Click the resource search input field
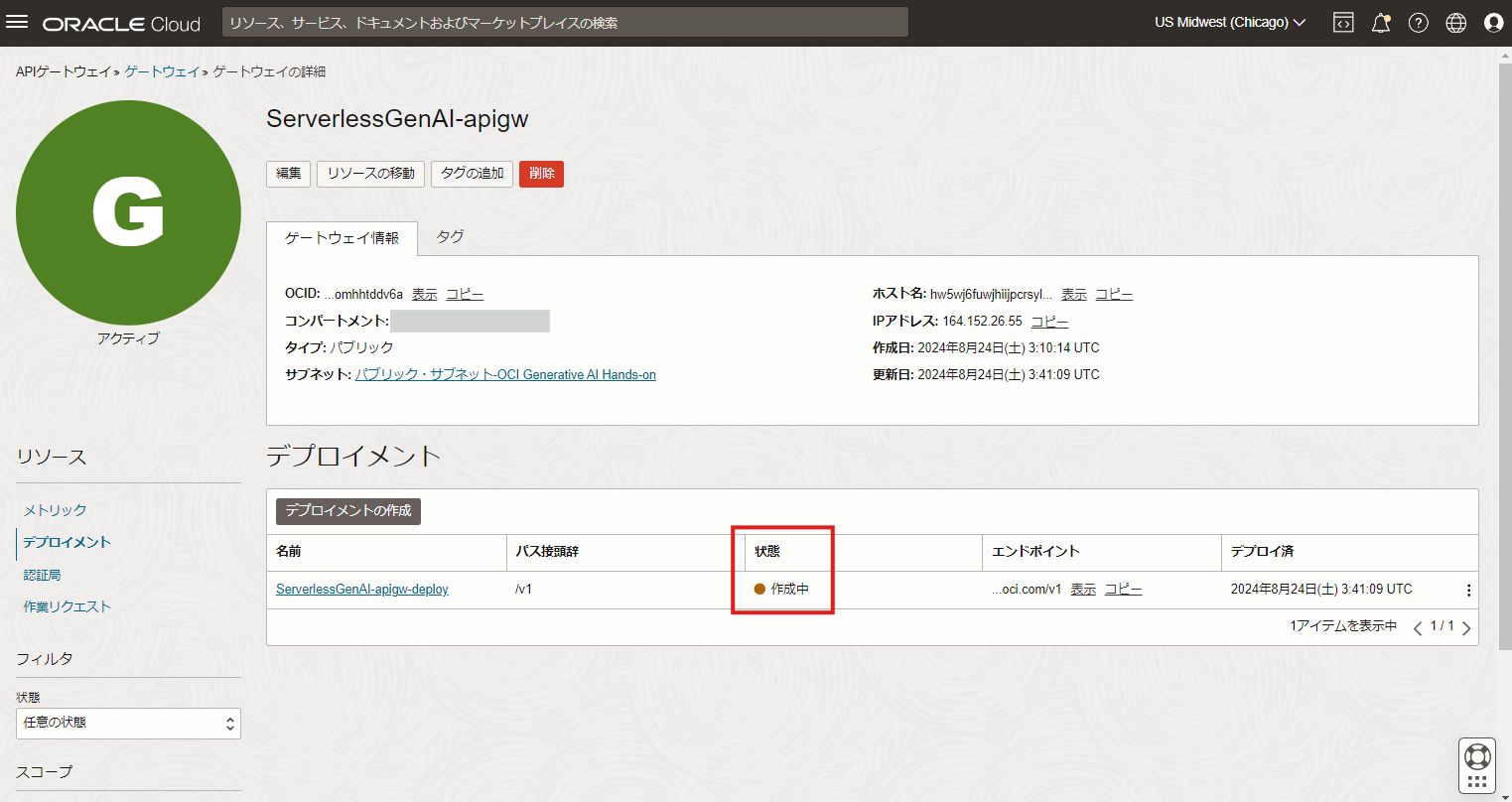Image resolution: width=1512 pixels, height=802 pixels. pos(565,23)
